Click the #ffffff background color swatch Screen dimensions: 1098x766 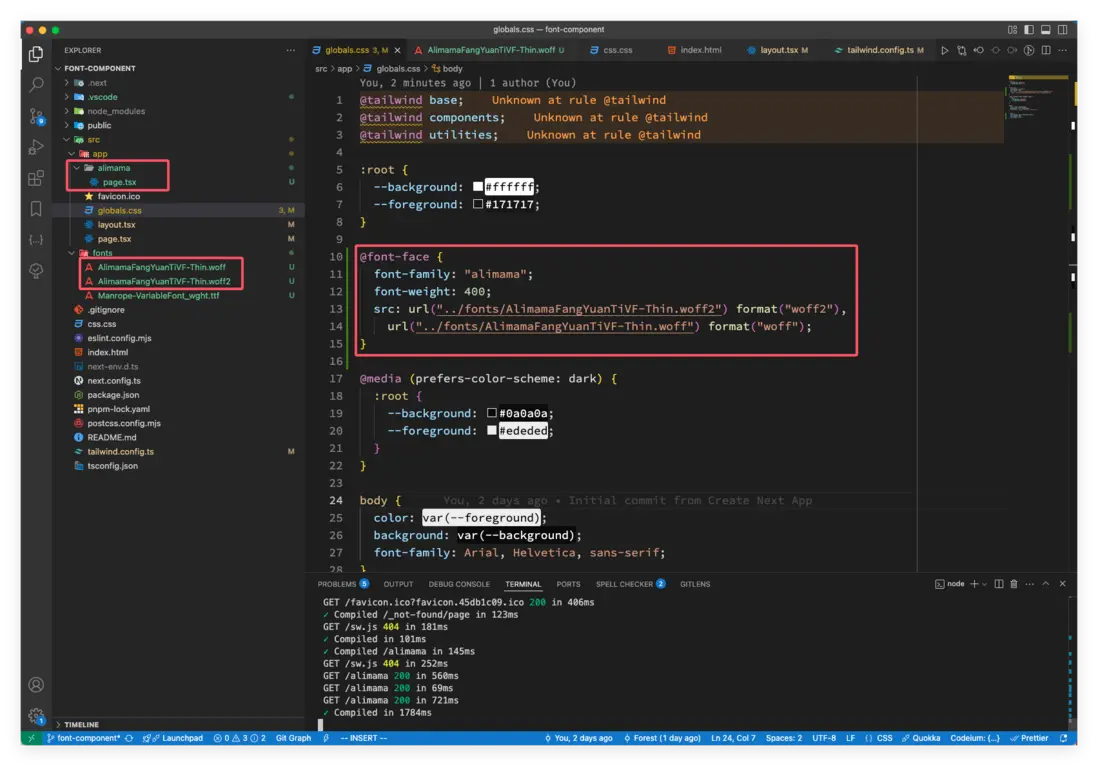478,187
